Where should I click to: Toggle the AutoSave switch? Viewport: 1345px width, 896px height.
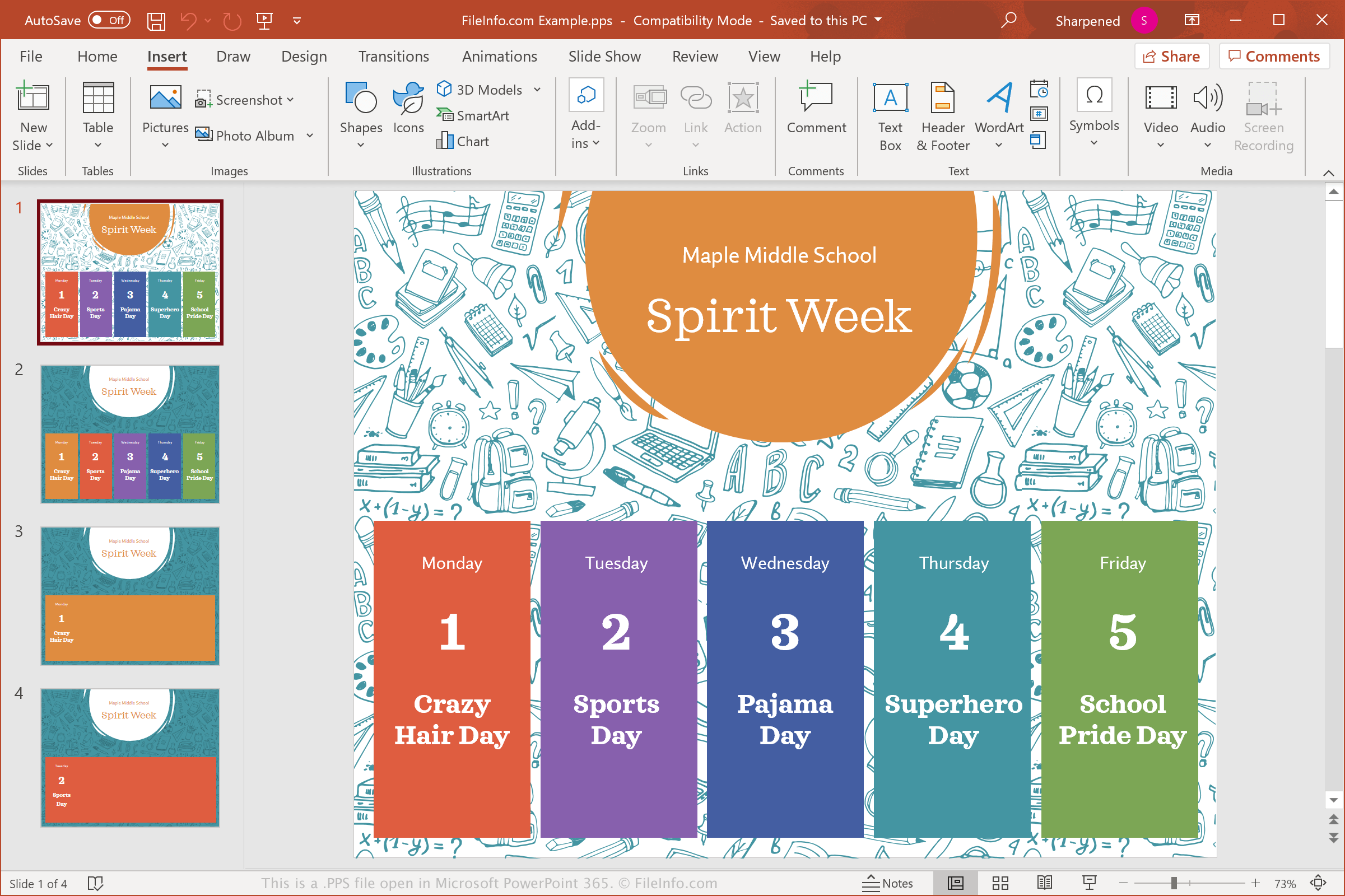pyautogui.click(x=109, y=21)
